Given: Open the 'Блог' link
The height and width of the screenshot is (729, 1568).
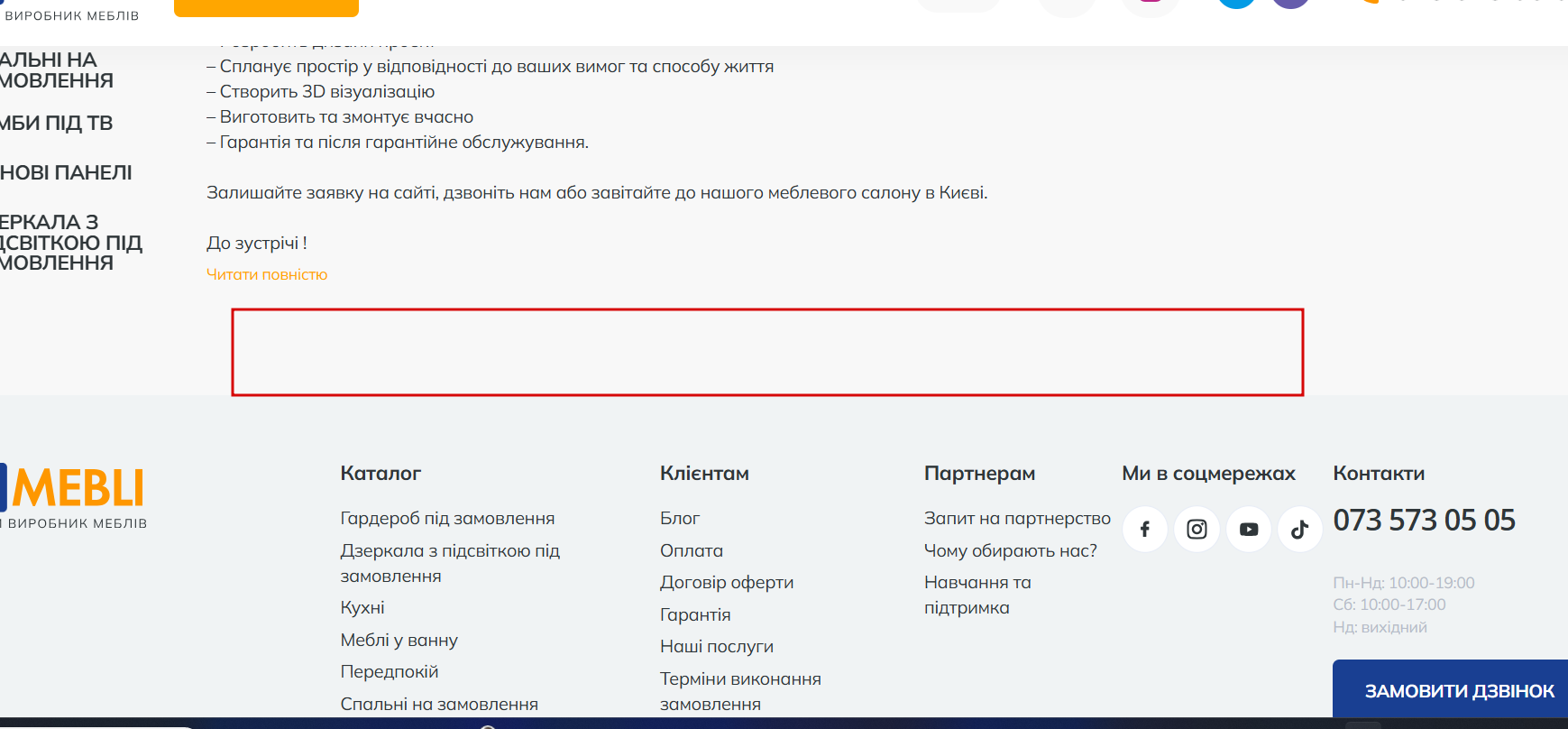Looking at the screenshot, I should tap(680, 519).
